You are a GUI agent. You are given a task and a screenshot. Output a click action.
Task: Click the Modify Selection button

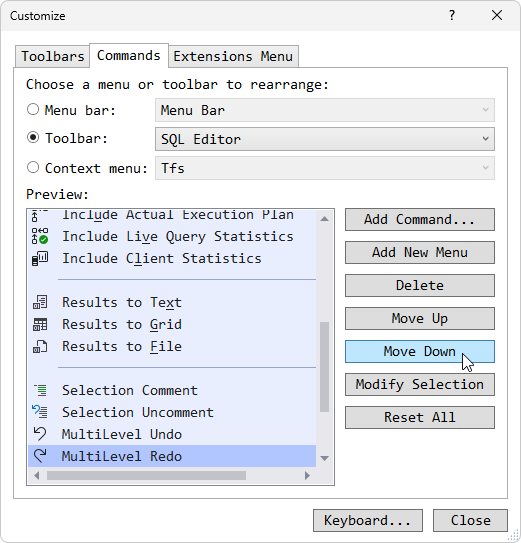[420, 384]
